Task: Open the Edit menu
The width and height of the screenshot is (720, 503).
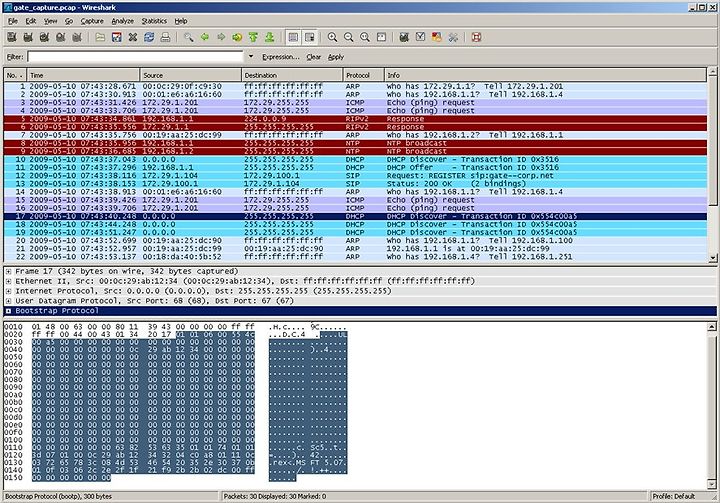Action: 31,21
